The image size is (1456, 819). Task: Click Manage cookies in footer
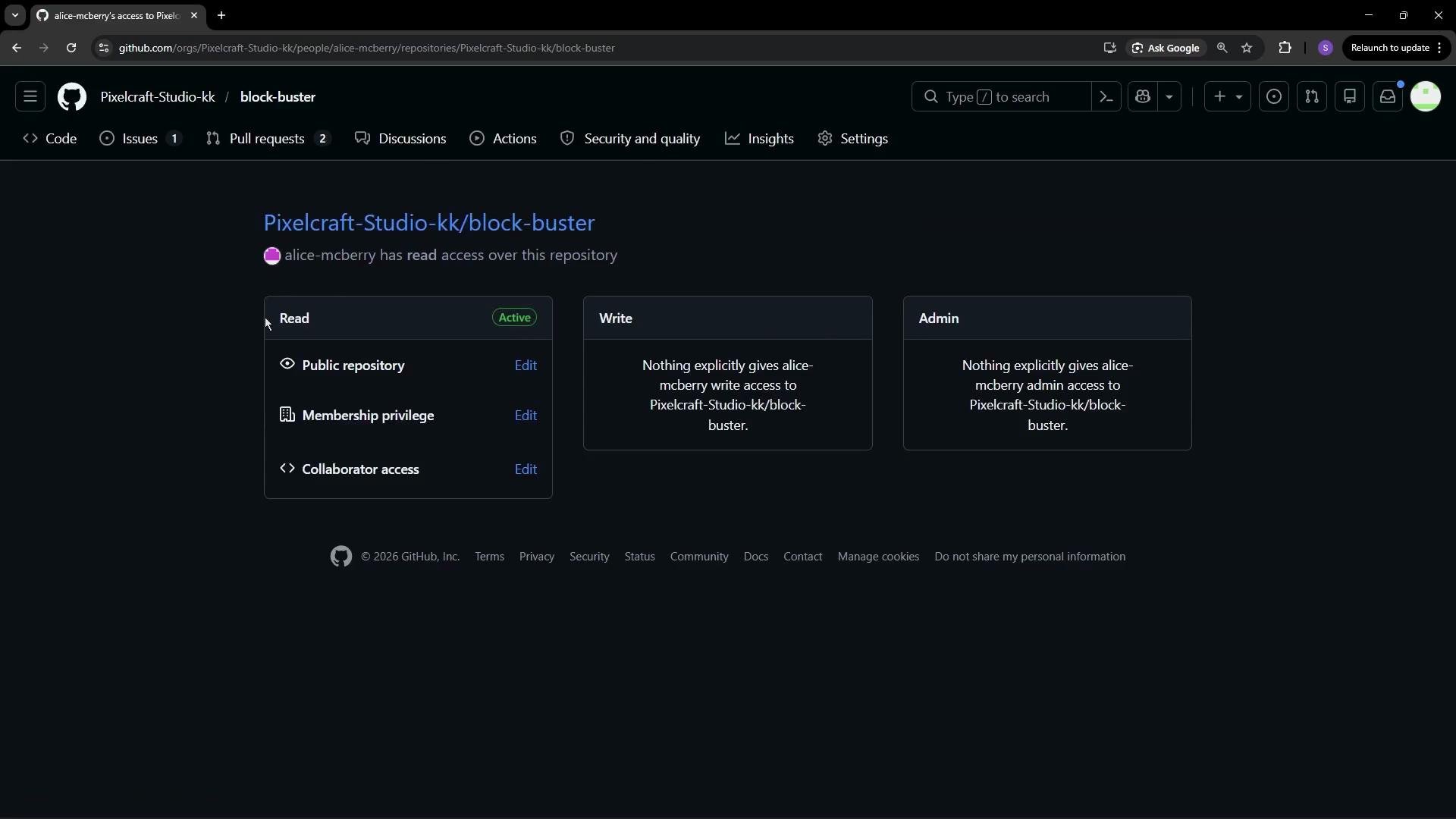coord(878,557)
